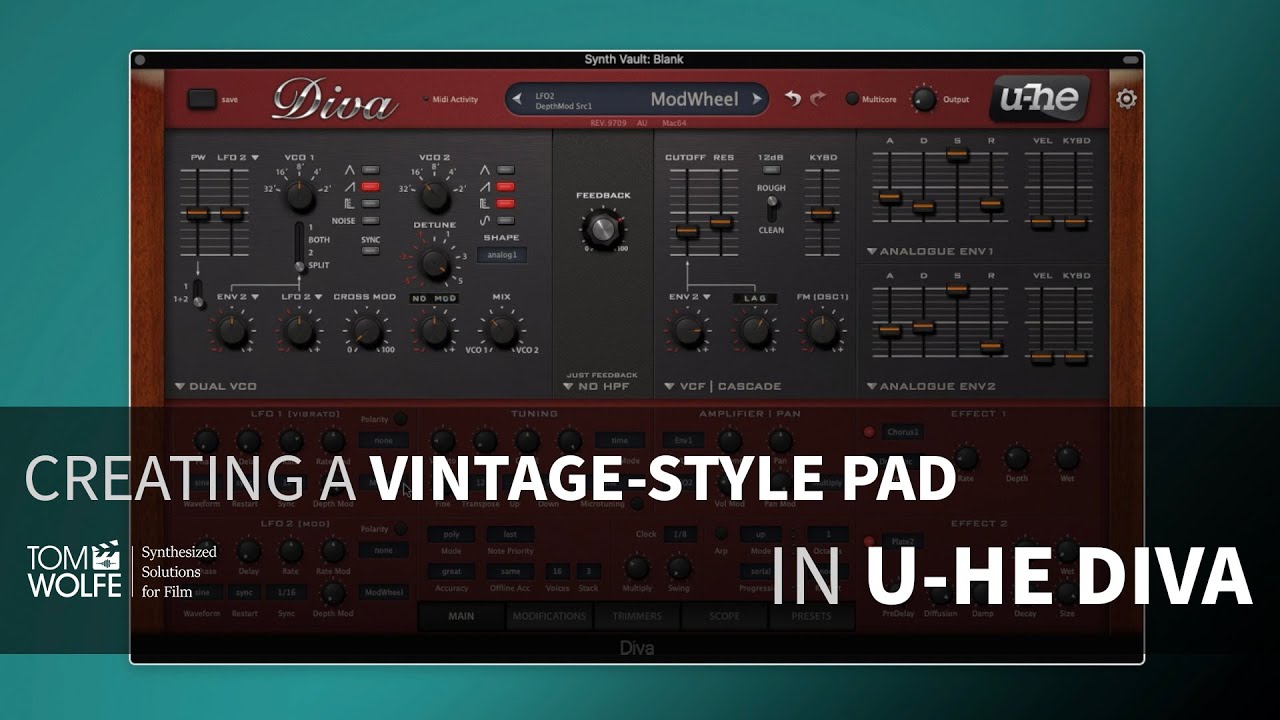1280x720 pixels.
Task: Click the VCO Mix knob
Action: (501, 331)
